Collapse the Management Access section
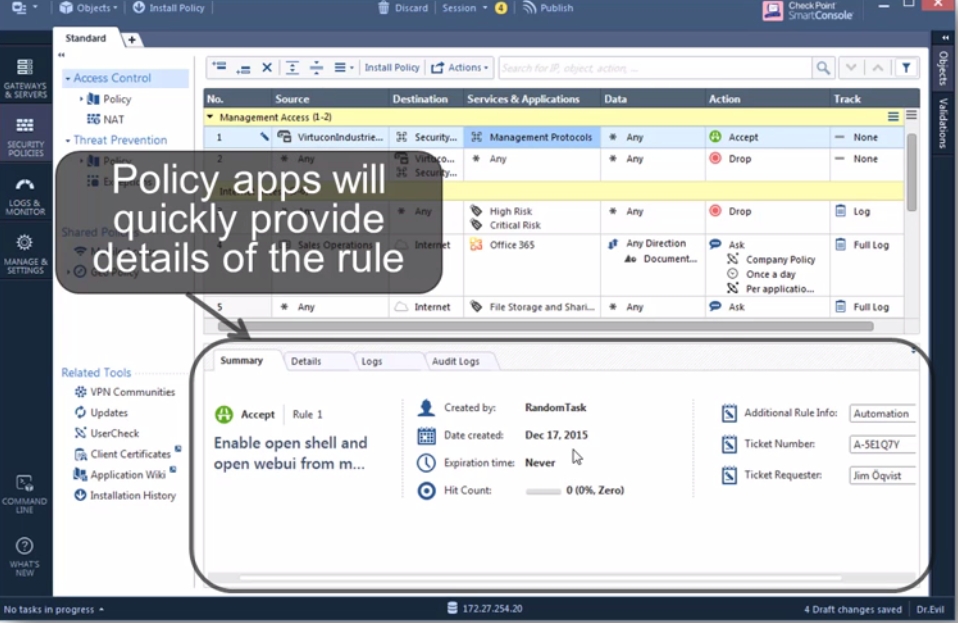Screen dimensions: 958x623 (210, 117)
